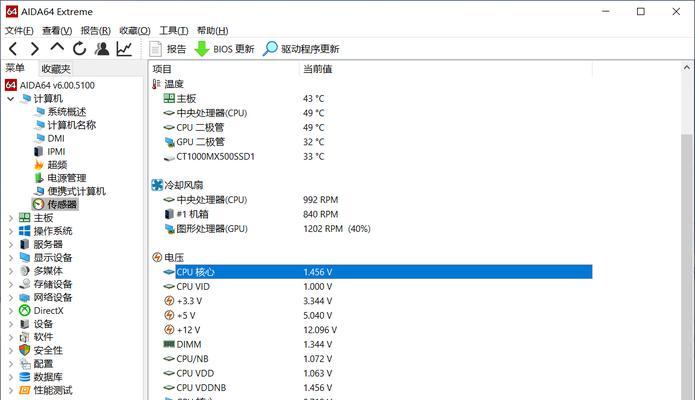Click the 便携式计算机 icon
Screen dimensions: 695x400
click(x=39, y=191)
